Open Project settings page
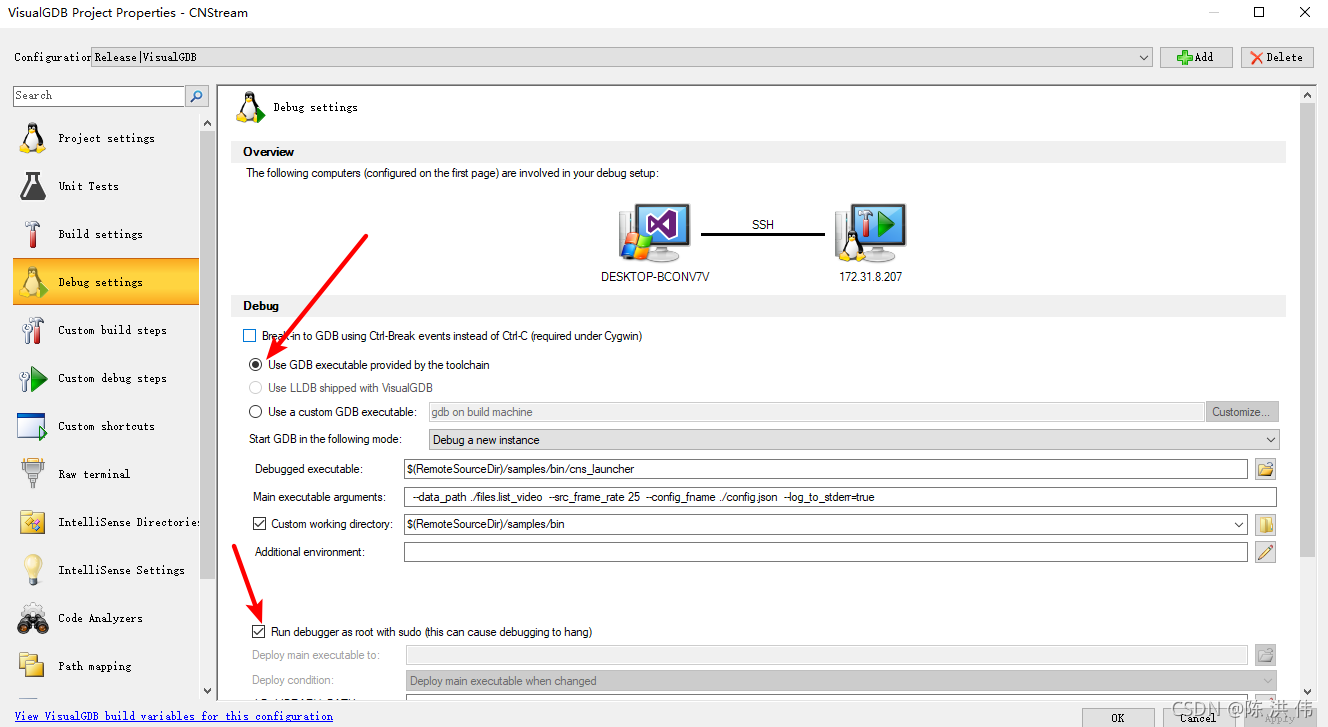 pos(106,138)
